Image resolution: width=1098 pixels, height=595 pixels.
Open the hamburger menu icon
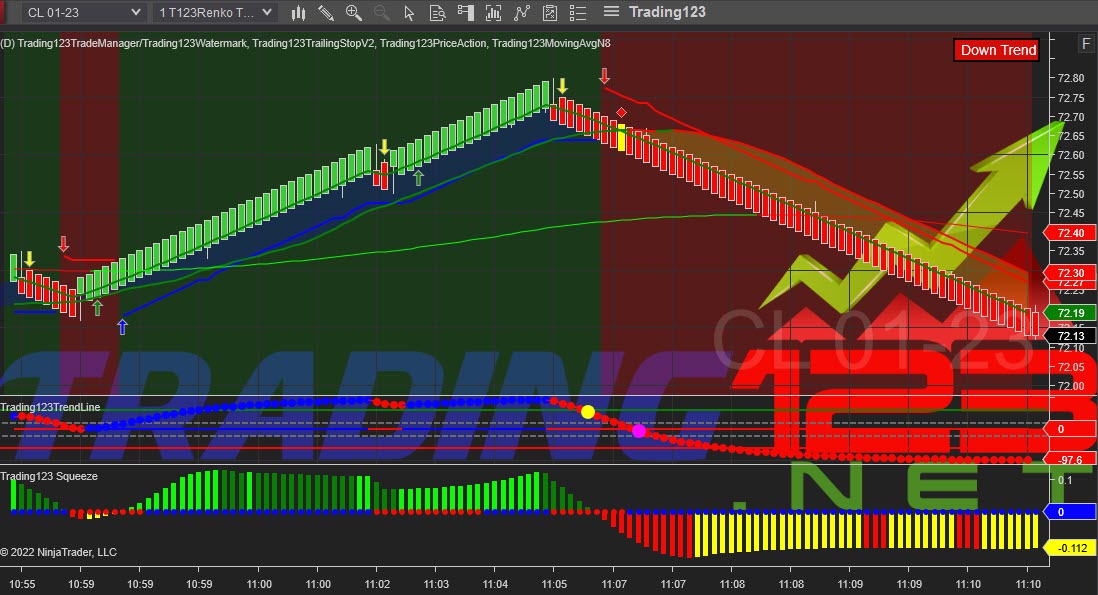tap(611, 11)
